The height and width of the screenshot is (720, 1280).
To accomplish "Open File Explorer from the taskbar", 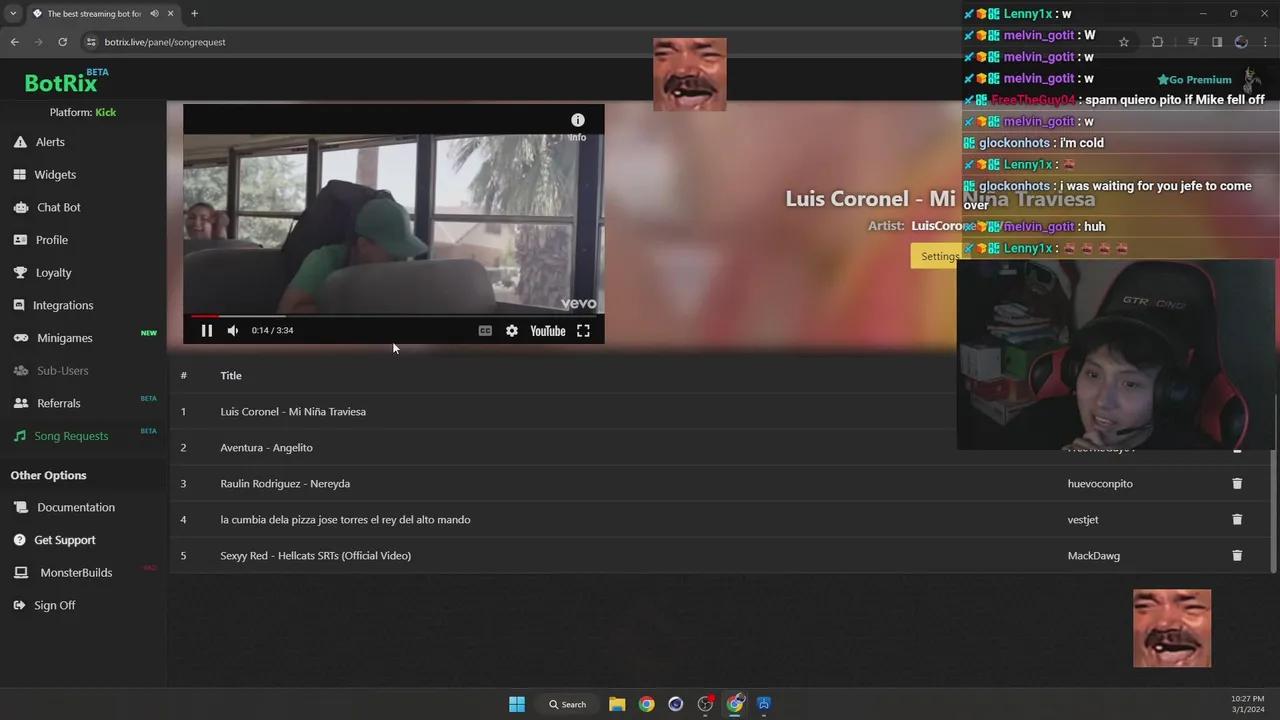I will tap(617, 704).
